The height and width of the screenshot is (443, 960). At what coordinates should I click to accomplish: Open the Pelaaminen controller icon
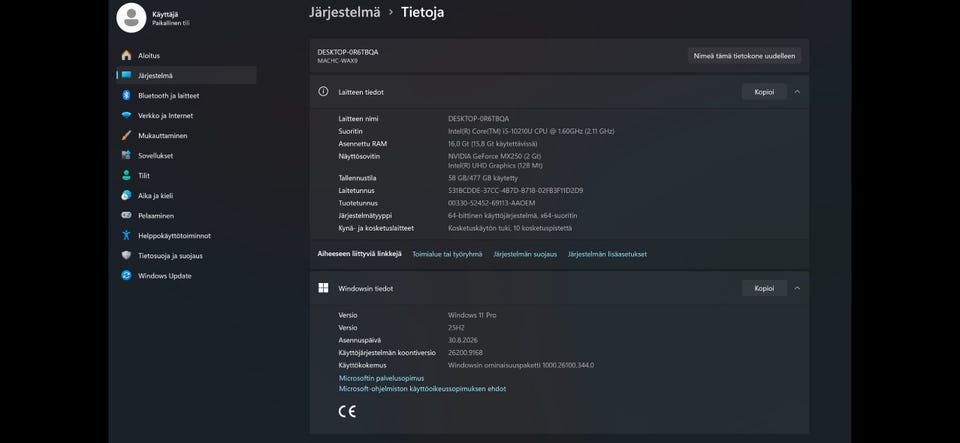[x=126, y=215]
